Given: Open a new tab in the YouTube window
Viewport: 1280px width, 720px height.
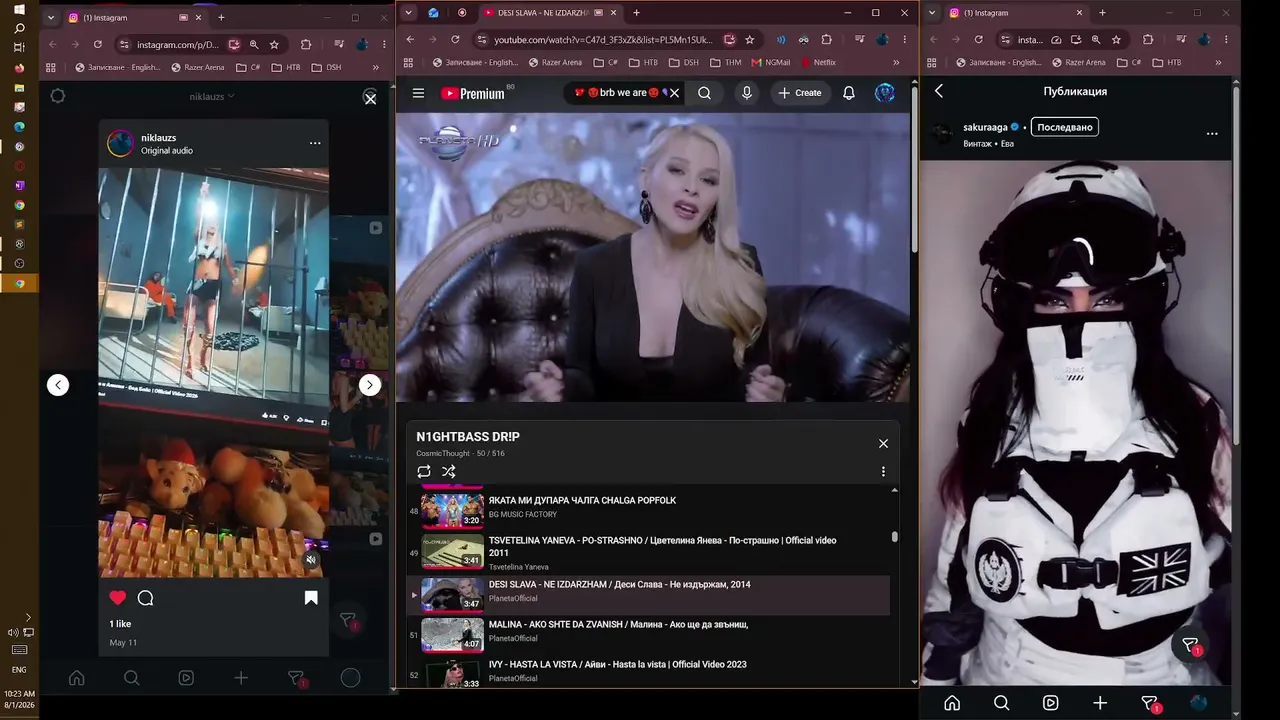Looking at the screenshot, I should [636, 13].
